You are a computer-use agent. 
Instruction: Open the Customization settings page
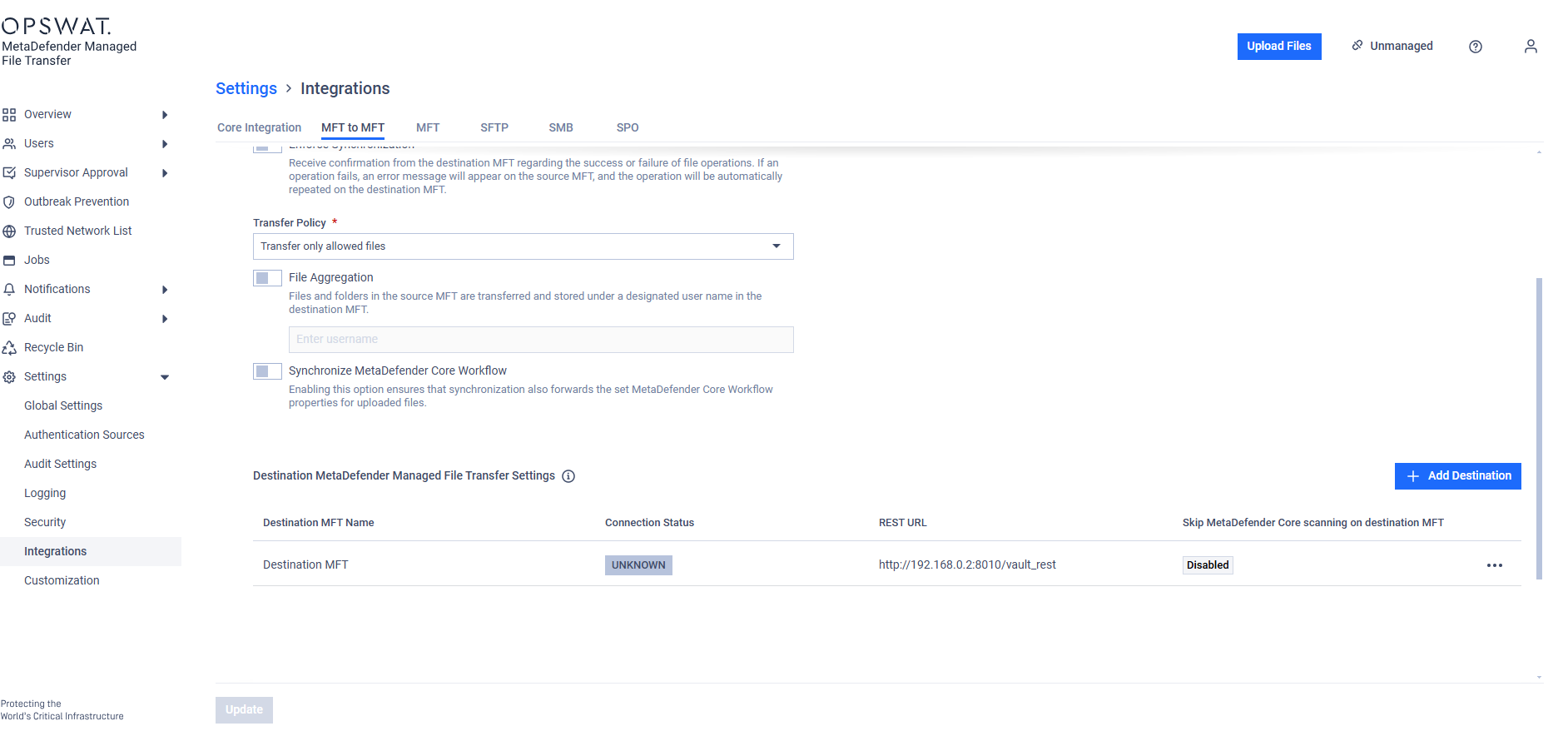62,580
